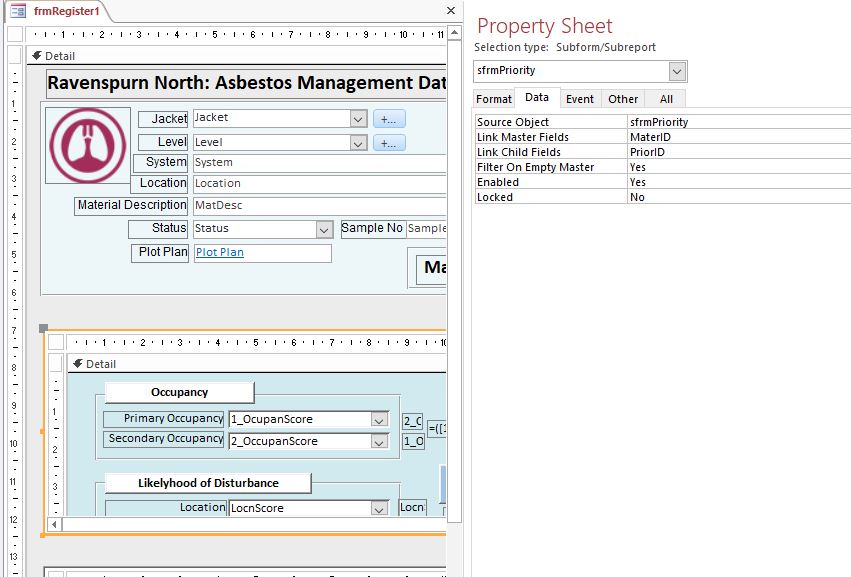Open the Level combo box dropdown
The height and width of the screenshot is (577, 851).
point(359,143)
